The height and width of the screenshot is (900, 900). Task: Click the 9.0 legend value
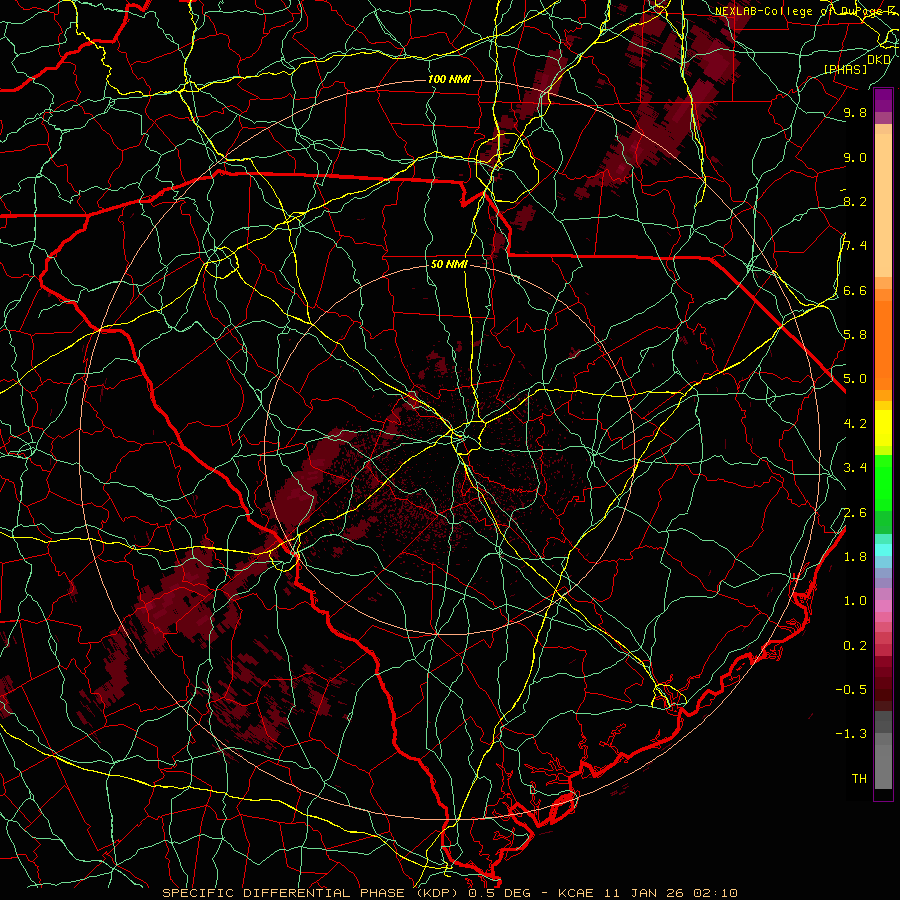pyautogui.click(x=855, y=157)
